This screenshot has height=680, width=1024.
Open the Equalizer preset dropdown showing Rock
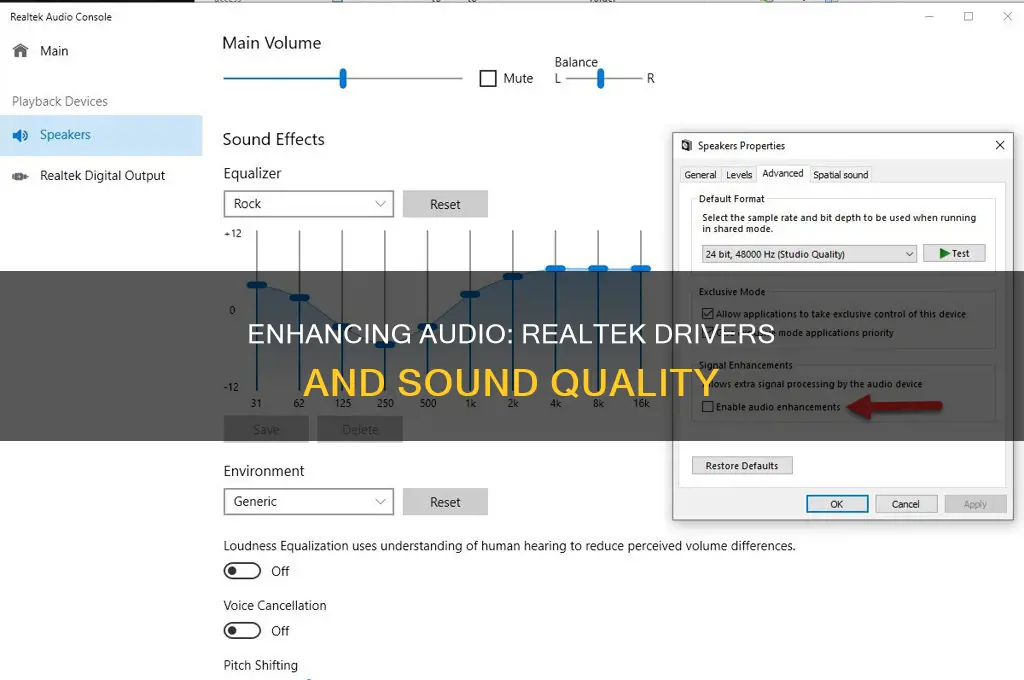click(x=308, y=204)
